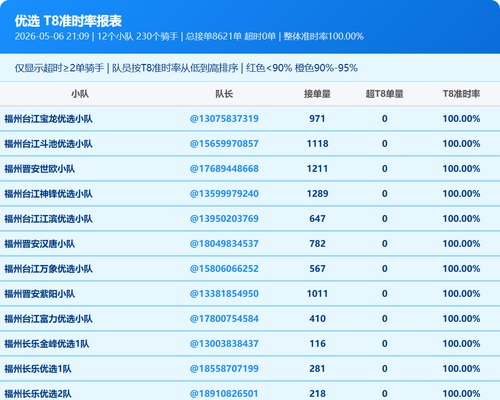Click order count 281

[317, 369]
